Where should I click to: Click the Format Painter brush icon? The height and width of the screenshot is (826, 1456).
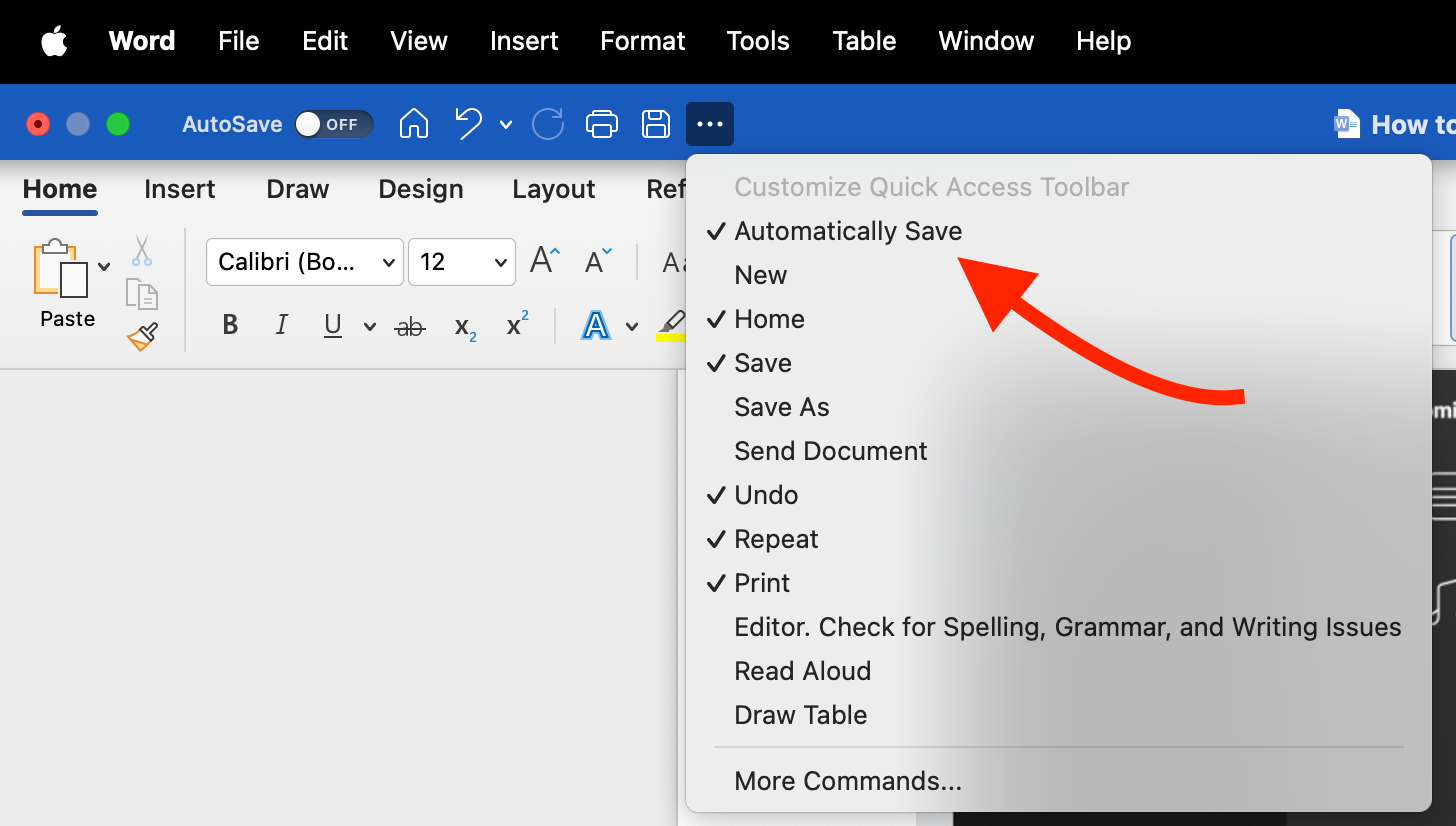(142, 336)
